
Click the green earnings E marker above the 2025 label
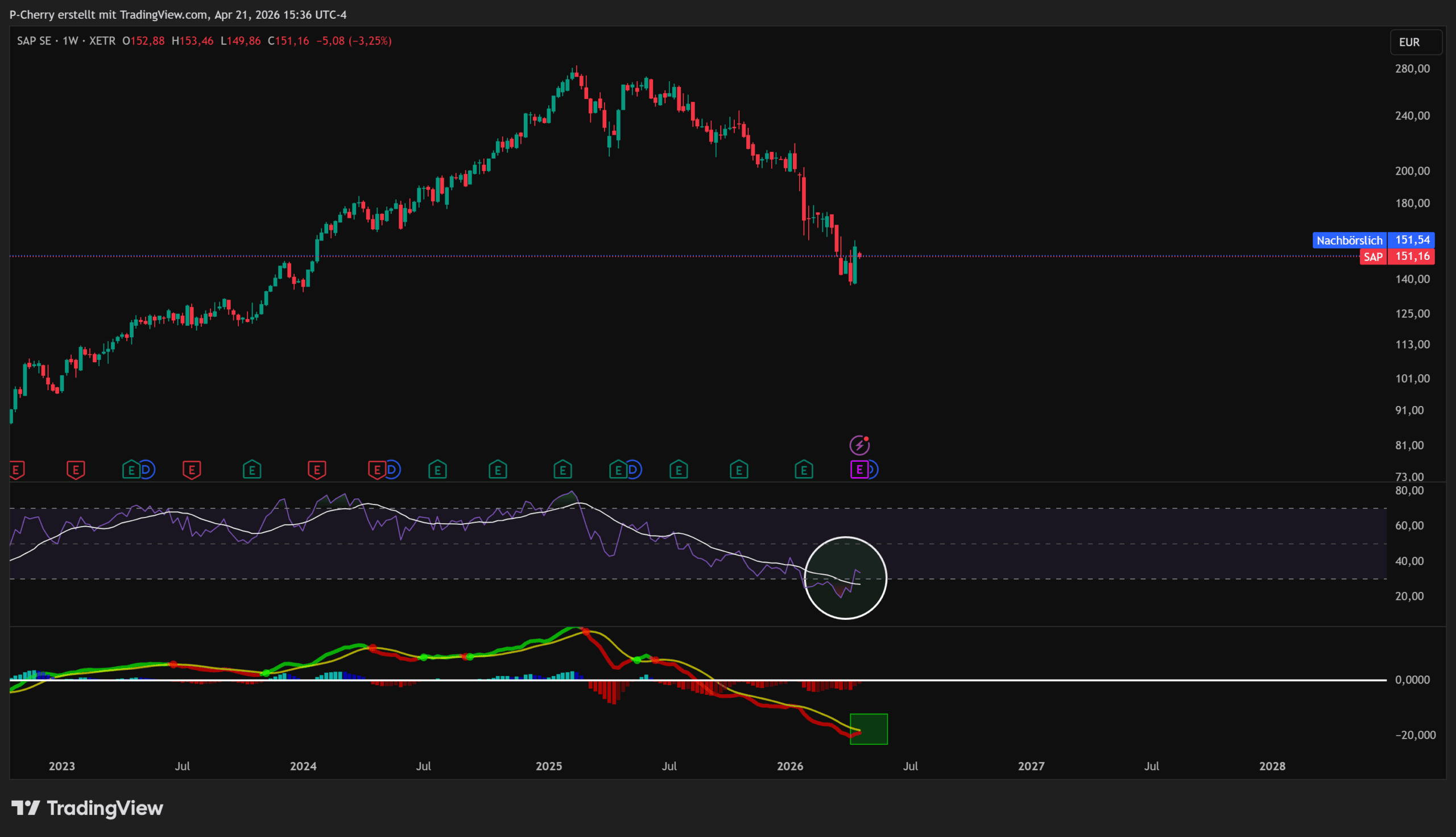tap(562, 470)
